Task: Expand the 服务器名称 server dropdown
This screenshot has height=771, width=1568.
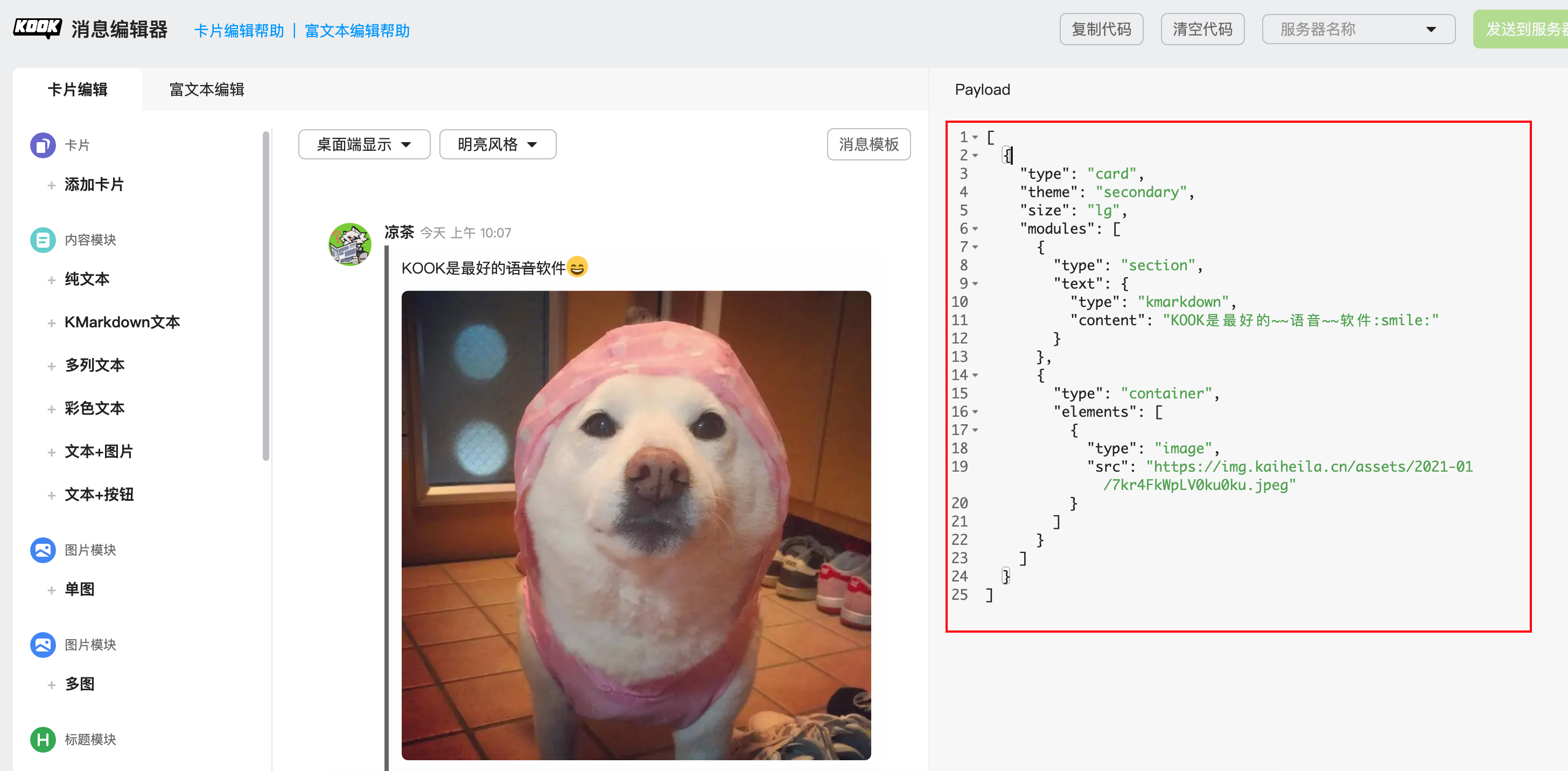Action: 1358,29
